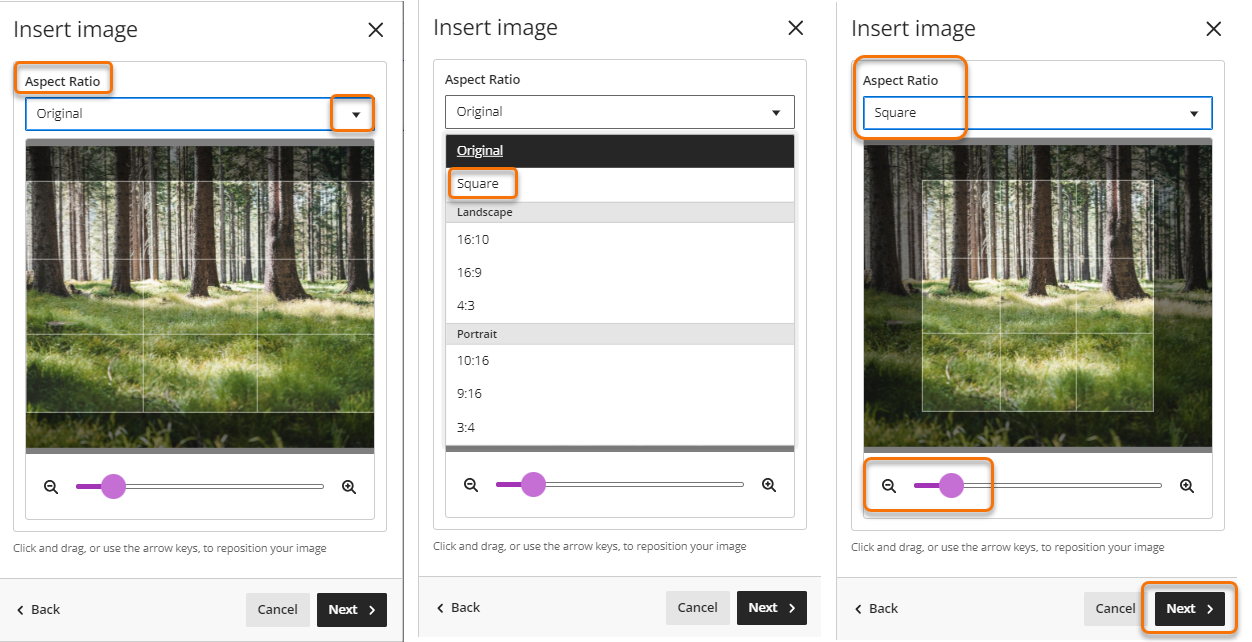The image size is (1252, 642).
Task: Click zoom-out magnifier in the Square ratio dialog
Action: point(889,486)
